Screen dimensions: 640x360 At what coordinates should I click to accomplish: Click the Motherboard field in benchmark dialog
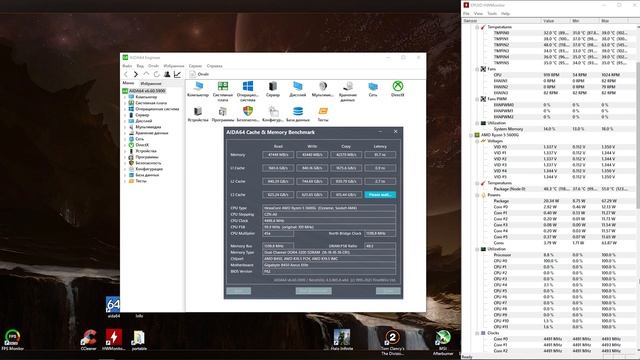coord(329,265)
